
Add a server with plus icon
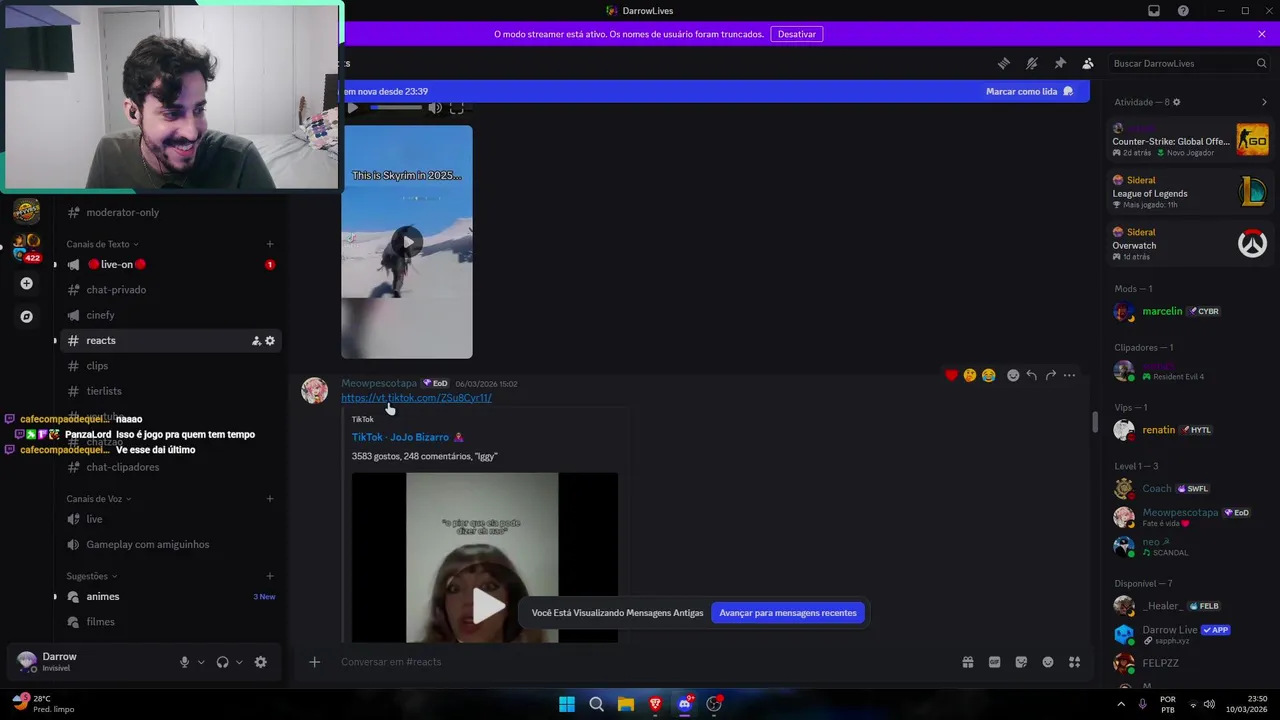(x=27, y=283)
